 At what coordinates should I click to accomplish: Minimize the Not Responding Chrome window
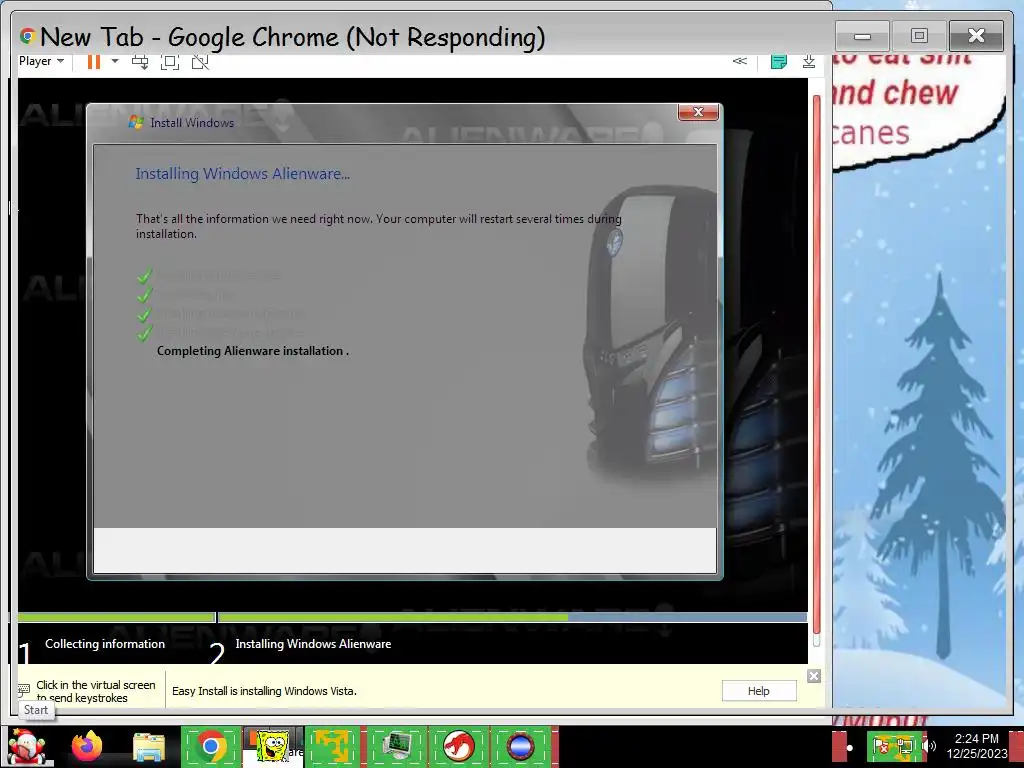[x=862, y=36]
